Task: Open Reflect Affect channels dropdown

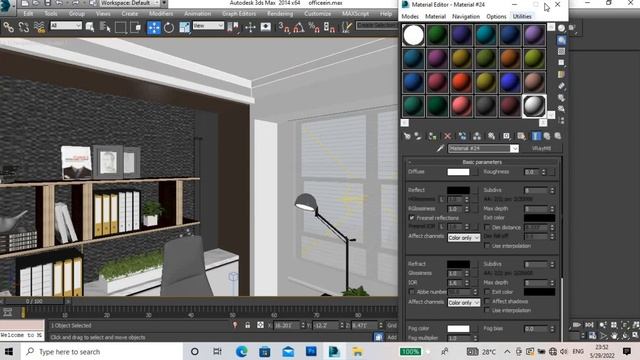Action: tap(464, 238)
